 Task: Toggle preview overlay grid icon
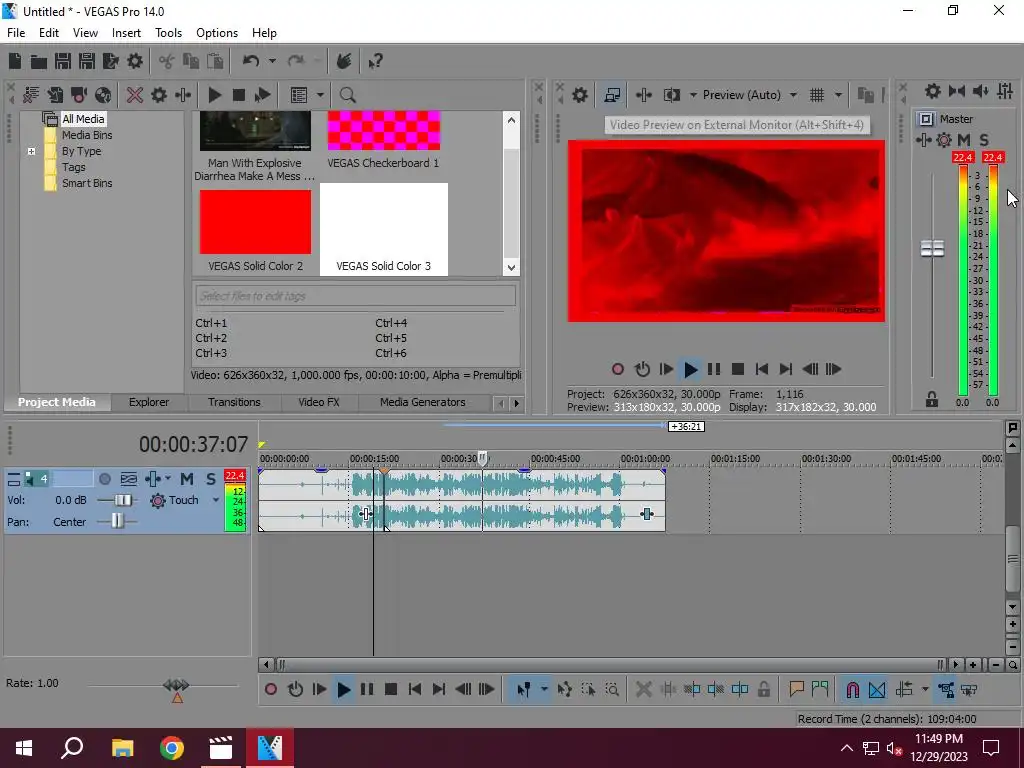point(817,95)
